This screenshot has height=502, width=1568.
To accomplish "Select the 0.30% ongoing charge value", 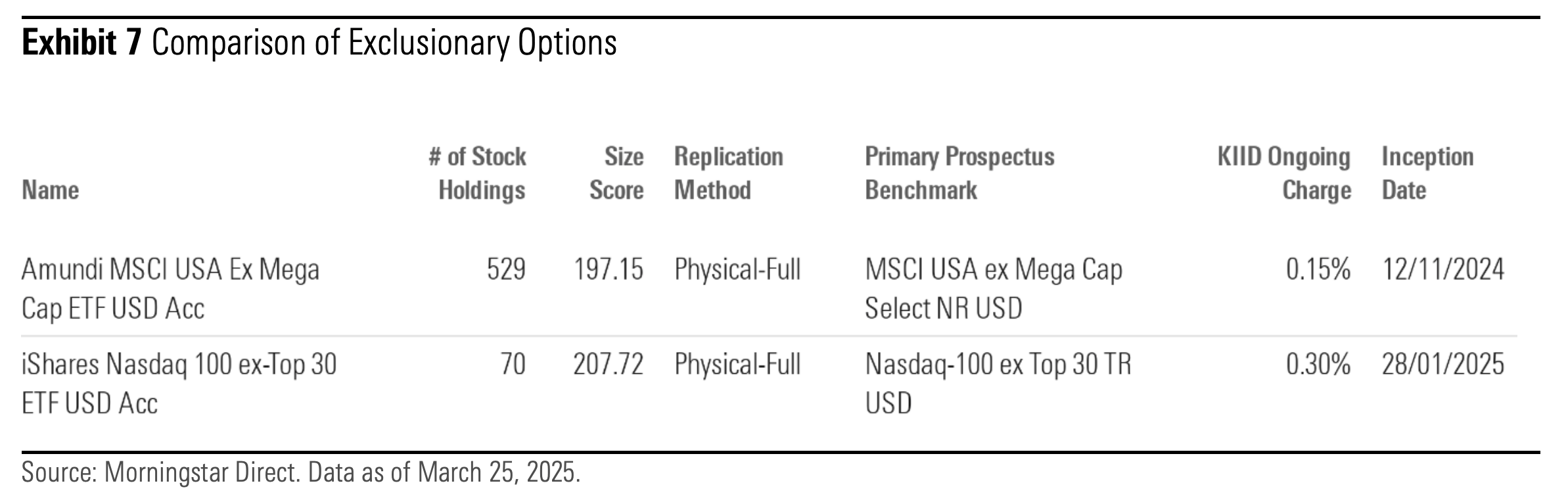I will point(1318,364).
